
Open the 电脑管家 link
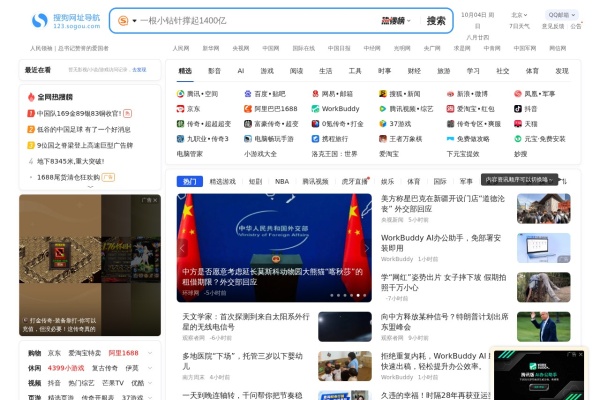[189, 154]
